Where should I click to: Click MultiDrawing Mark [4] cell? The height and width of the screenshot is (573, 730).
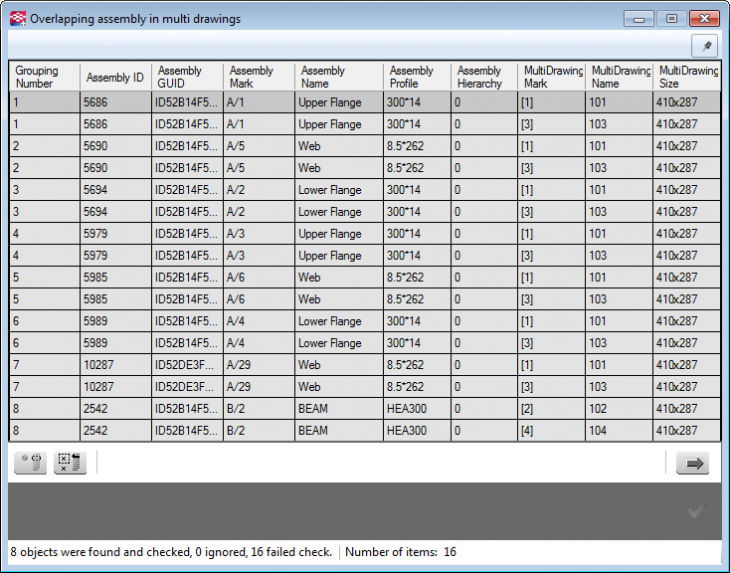point(552,431)
